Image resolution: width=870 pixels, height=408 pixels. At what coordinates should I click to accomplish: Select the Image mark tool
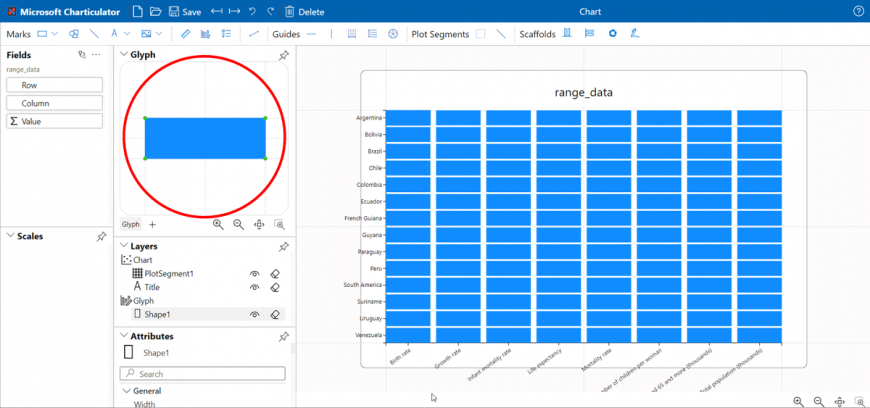pos(146,34)
